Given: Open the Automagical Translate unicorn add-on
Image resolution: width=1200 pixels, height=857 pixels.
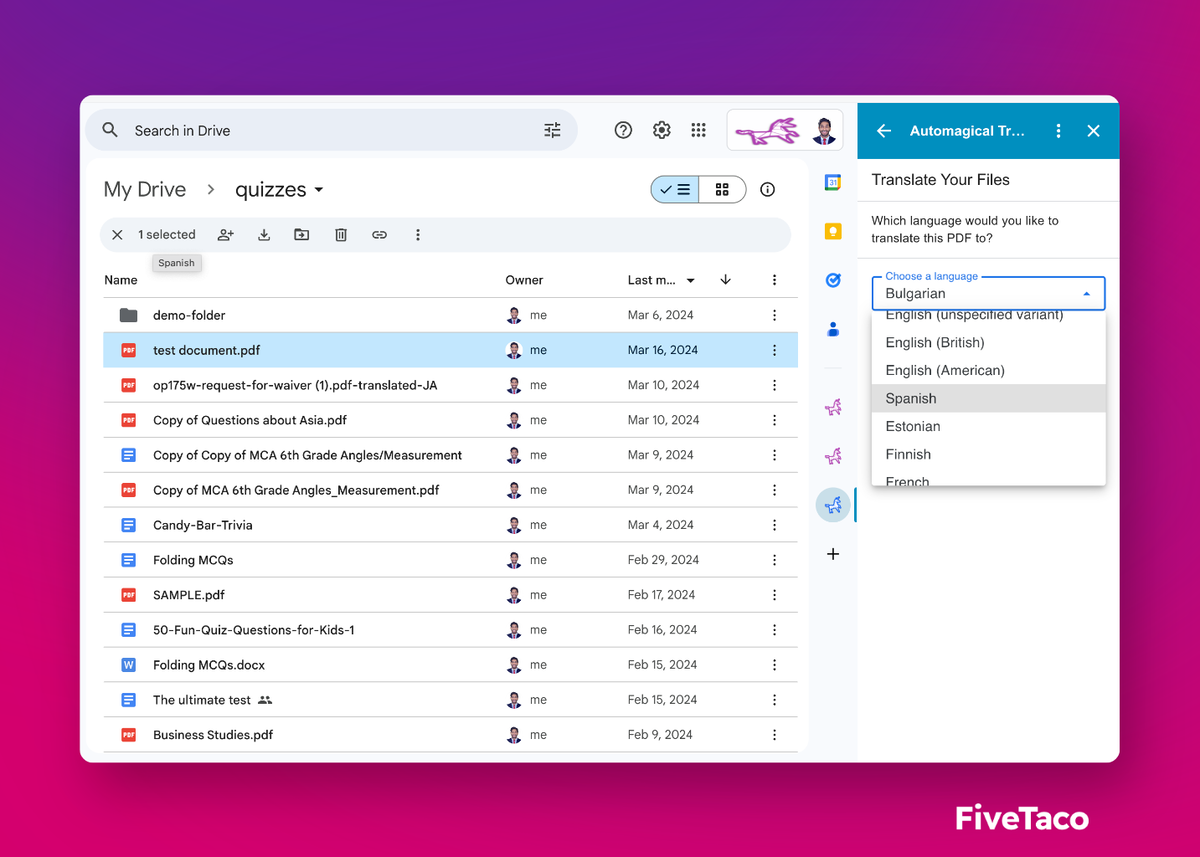Looking at the screenshot, I should pyautogui.click(x=833, y=505).
